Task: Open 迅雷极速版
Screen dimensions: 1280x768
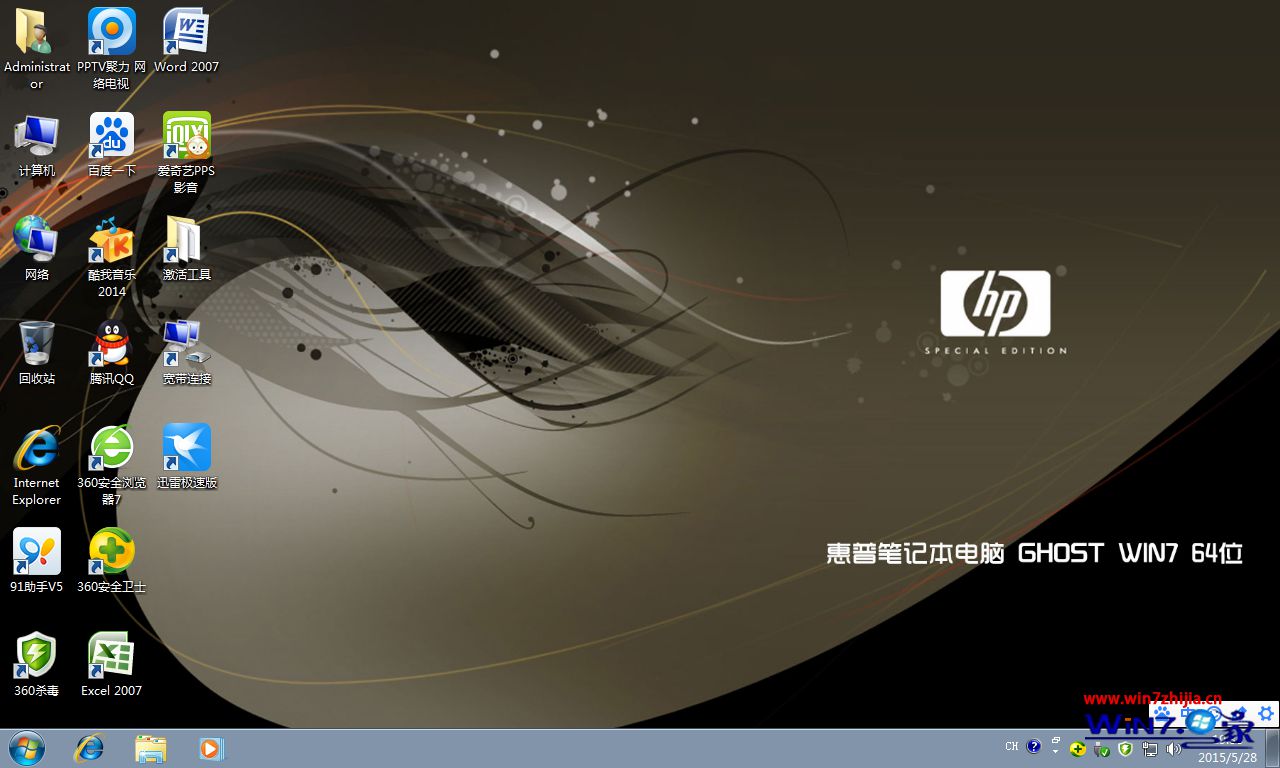Action: (186, 448)
